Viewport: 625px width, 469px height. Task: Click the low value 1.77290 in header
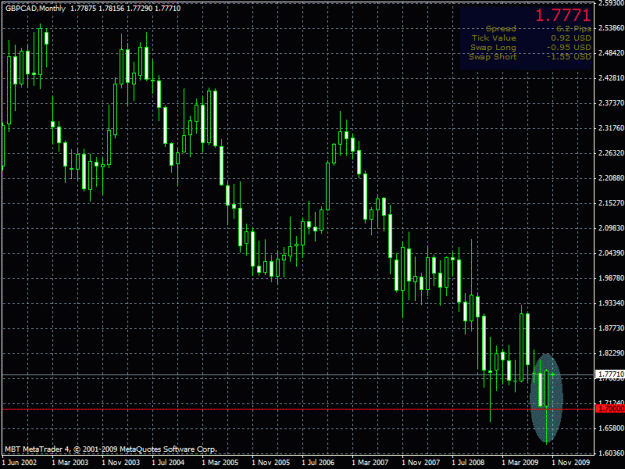(x=139, y=8)
